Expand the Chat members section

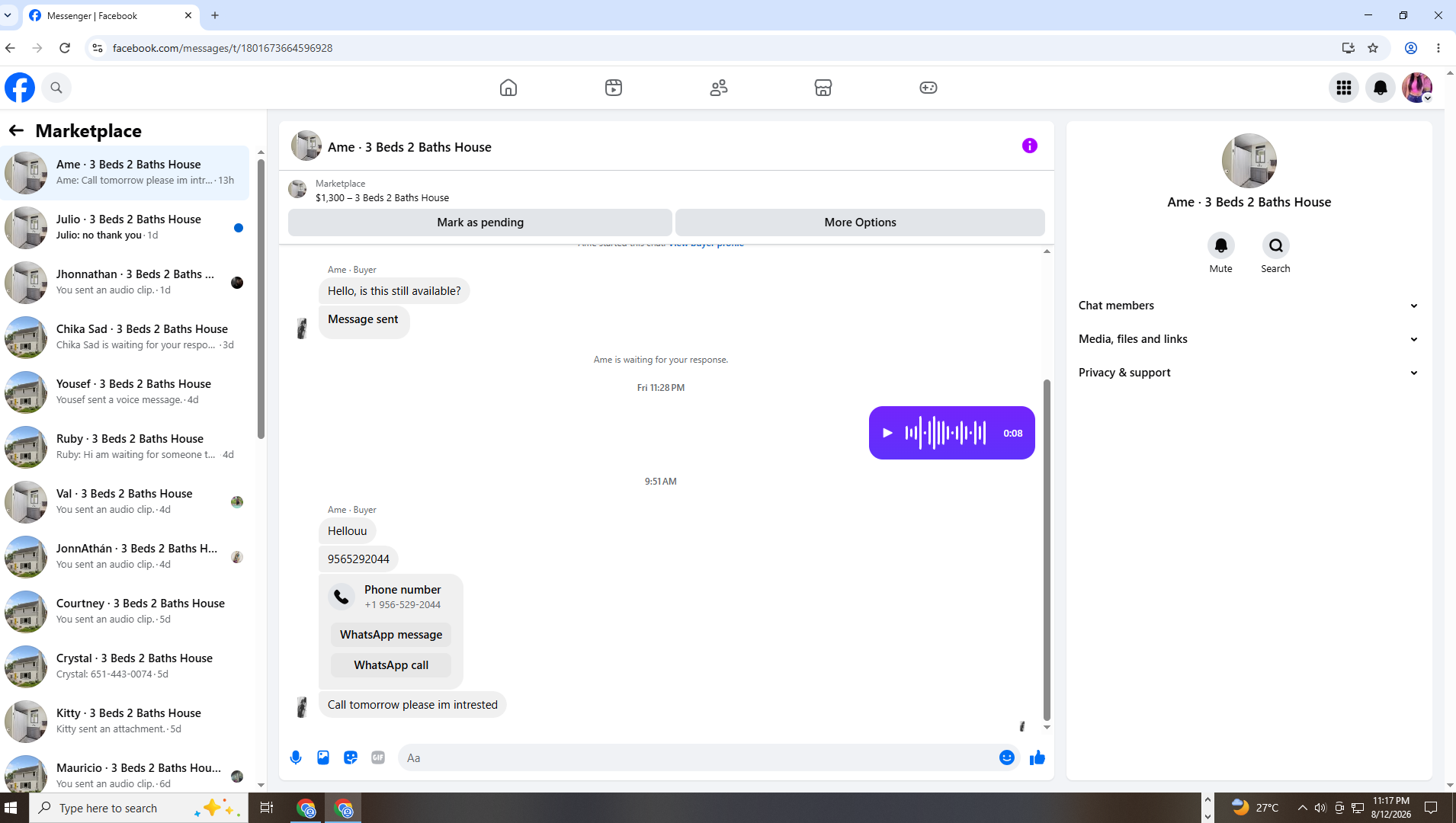(1249, 306)
